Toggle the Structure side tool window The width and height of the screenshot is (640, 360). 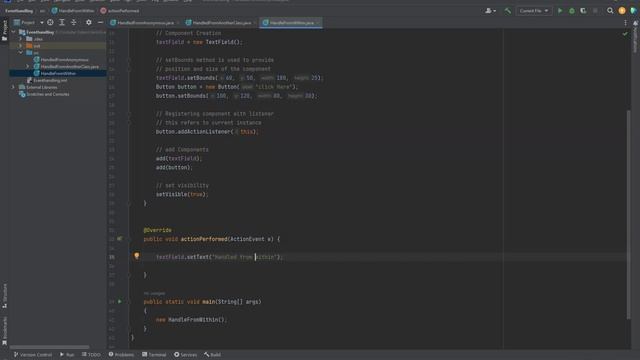pyautogui.click(x=4, y=296)
